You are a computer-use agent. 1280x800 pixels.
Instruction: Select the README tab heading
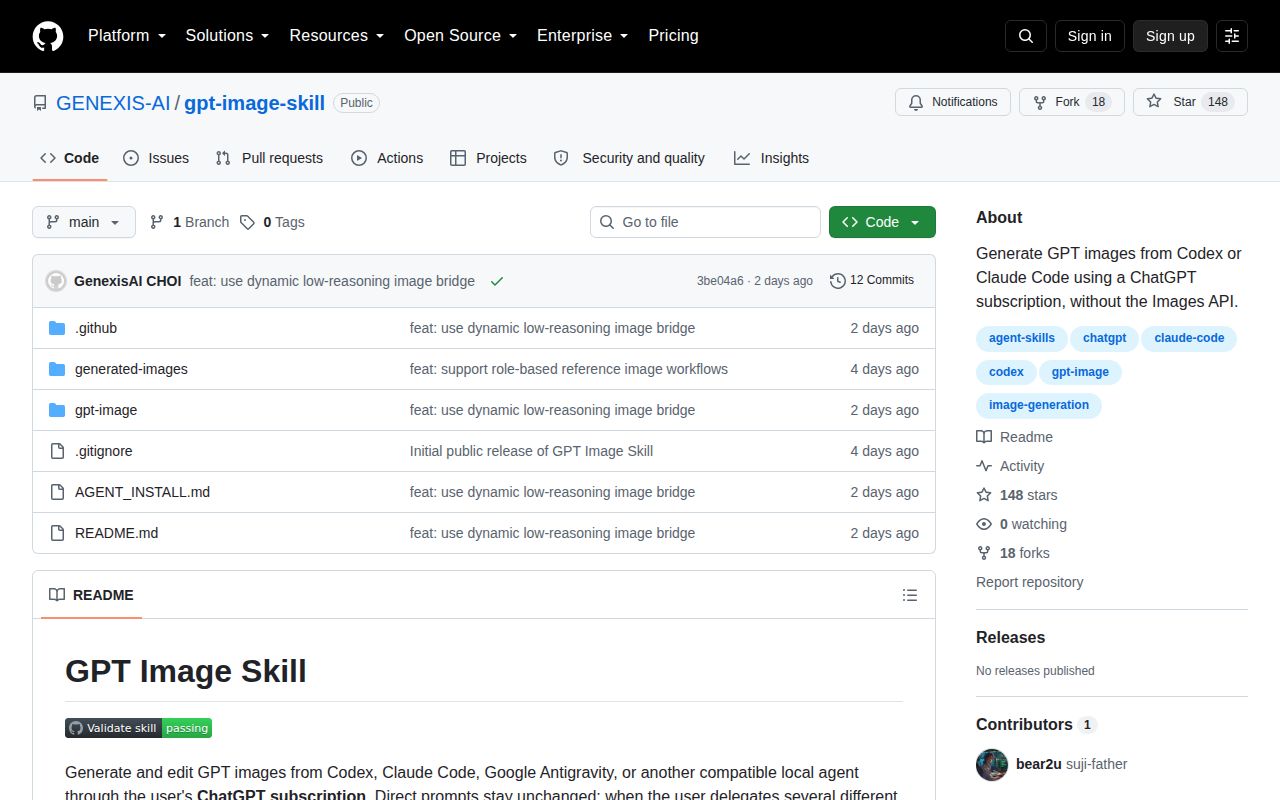[91, 595]
